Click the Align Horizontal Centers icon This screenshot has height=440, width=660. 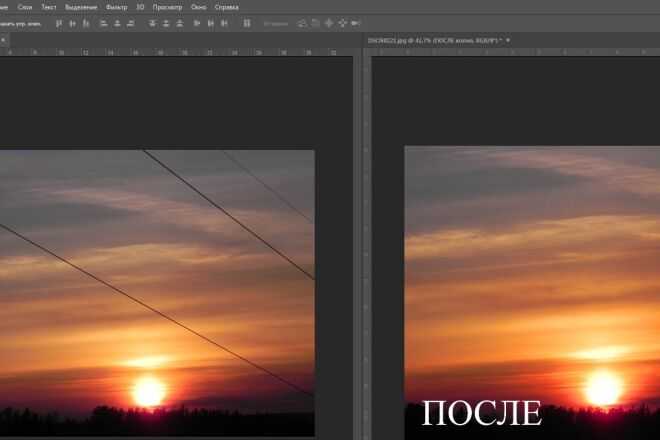tap(117, 24)
